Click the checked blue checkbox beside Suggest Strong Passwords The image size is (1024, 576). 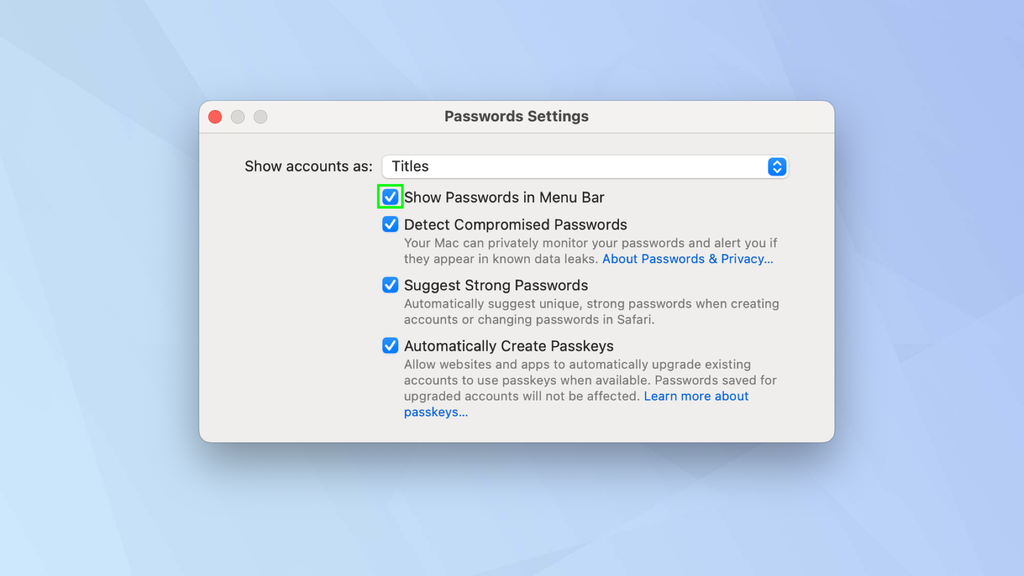pyautogui.click(x=390, y=285)
